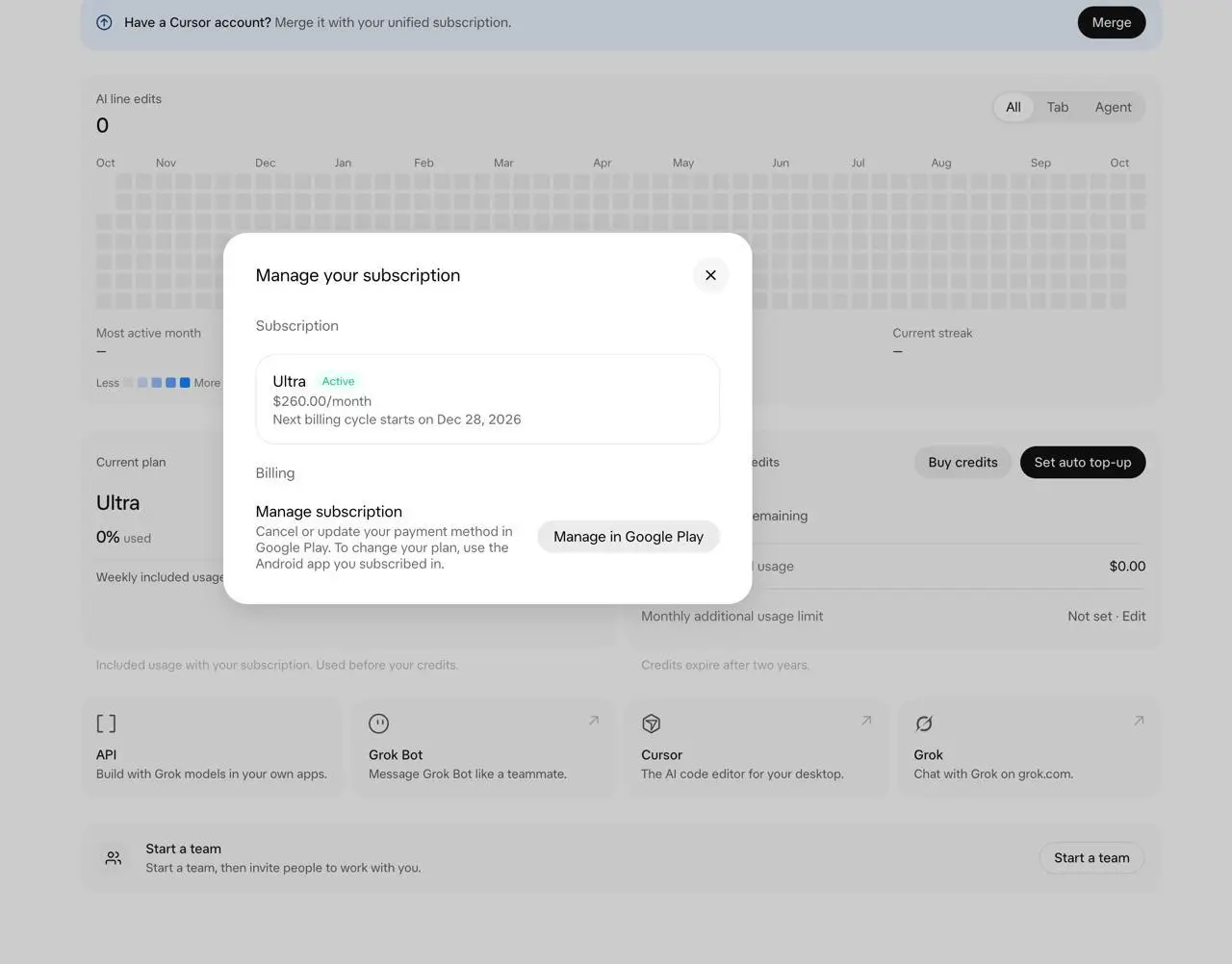The height and width of the screenshot is (964, 1232).
Task: Click the upload arrow icon in the Cursor account banner
Action: [x=104, y=22]
